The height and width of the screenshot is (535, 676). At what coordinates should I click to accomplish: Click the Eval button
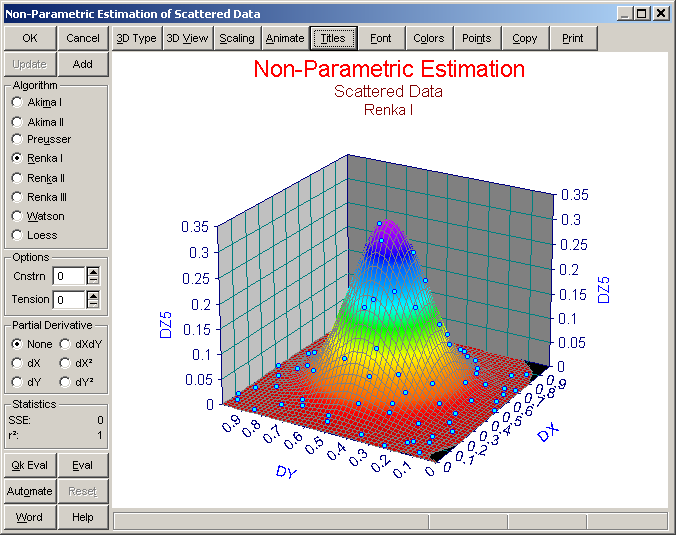(x=83, y=465)
